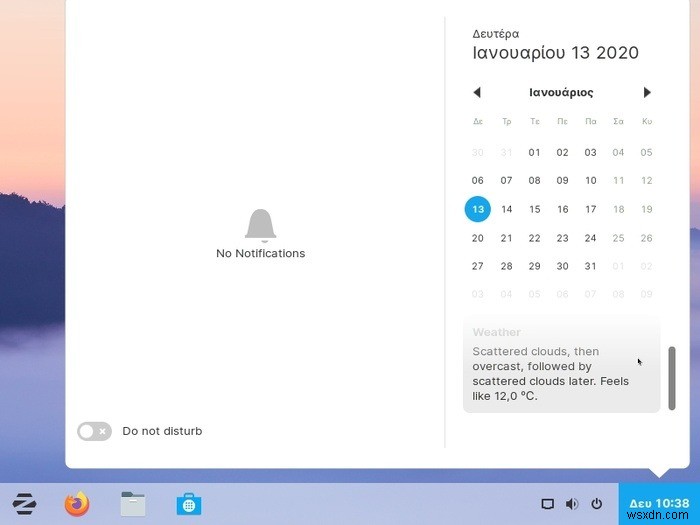Screen dimensions: 700x525
Task: Select January 22 in calendar
Action: 534,238
